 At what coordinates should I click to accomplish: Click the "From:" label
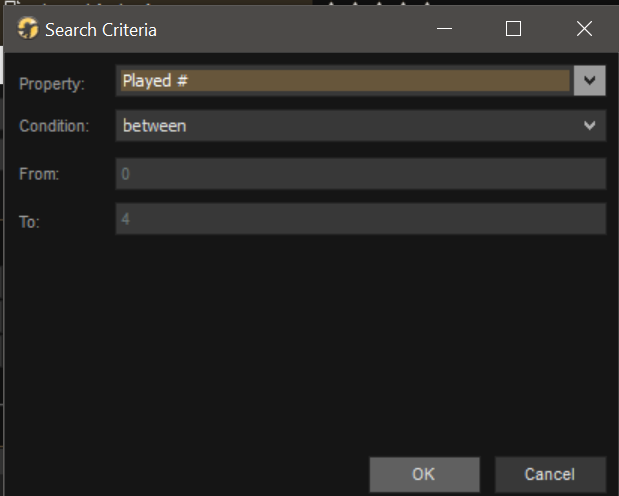click(x=39, y=174)
